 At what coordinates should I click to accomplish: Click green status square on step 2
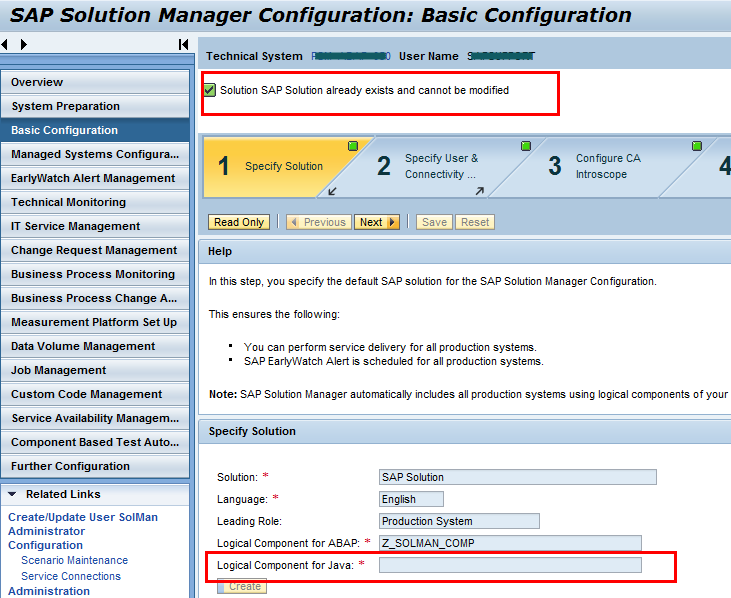tap(526, 146)
